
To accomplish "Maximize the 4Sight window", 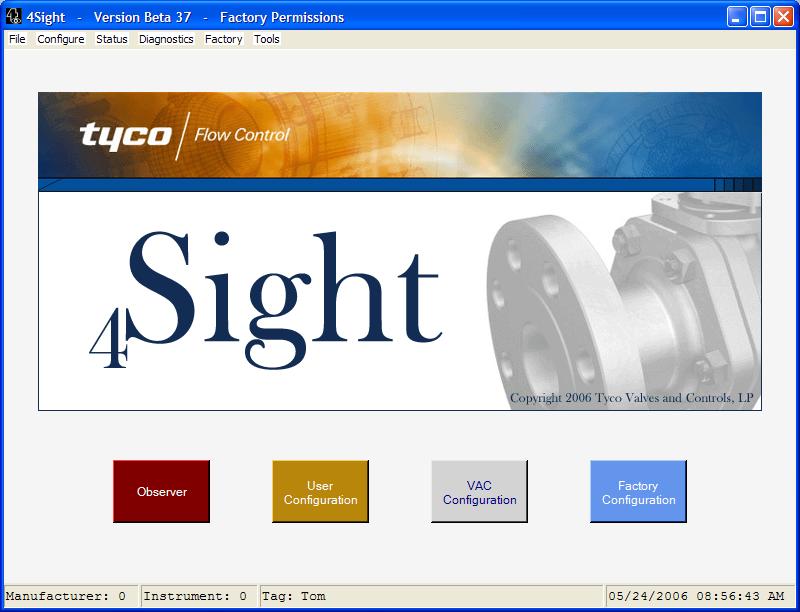I will (x=760, y=17).
